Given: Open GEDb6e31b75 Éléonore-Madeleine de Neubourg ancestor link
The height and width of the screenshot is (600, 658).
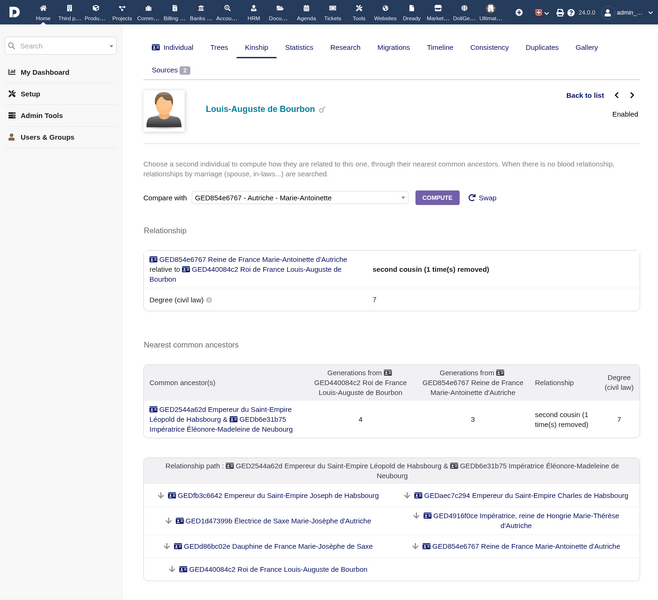Looking at the screenshot, I should (221, 424).
